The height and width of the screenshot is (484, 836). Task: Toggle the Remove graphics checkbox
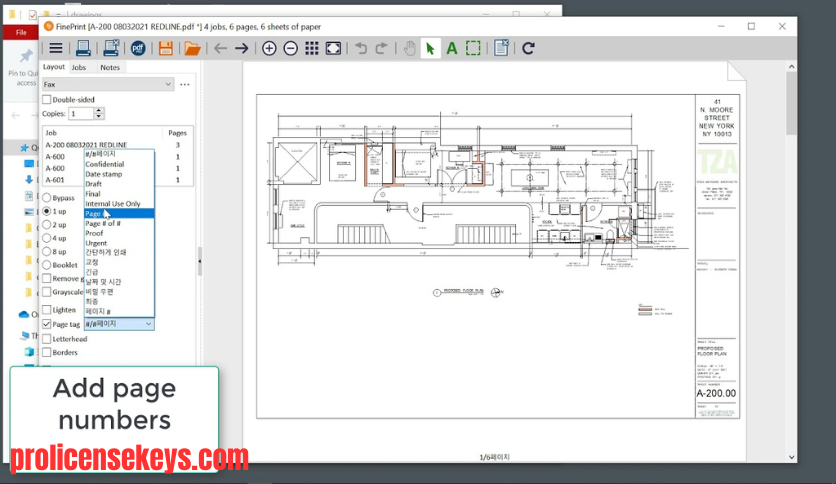(x=47, y=278)
